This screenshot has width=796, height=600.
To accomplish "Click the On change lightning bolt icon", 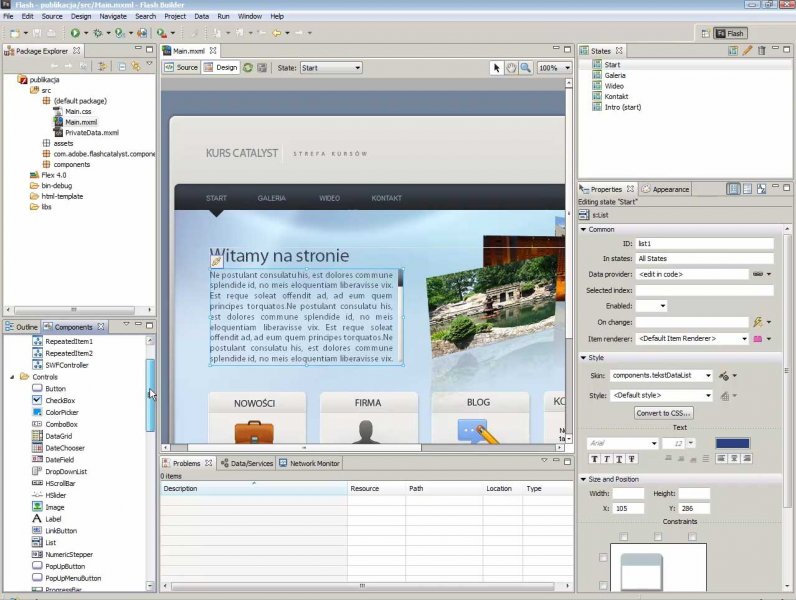I will pyautogui.click(x=757, y=322).
